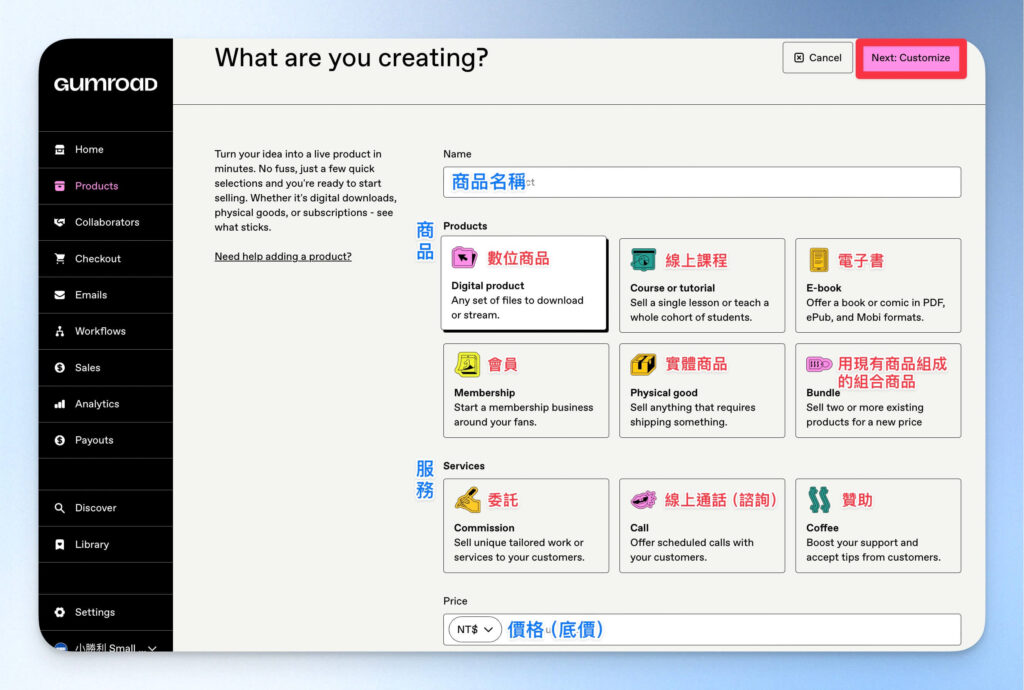Click the Commission hand icon
This screenshot has height=690, width=1024.
pos(468,500)
